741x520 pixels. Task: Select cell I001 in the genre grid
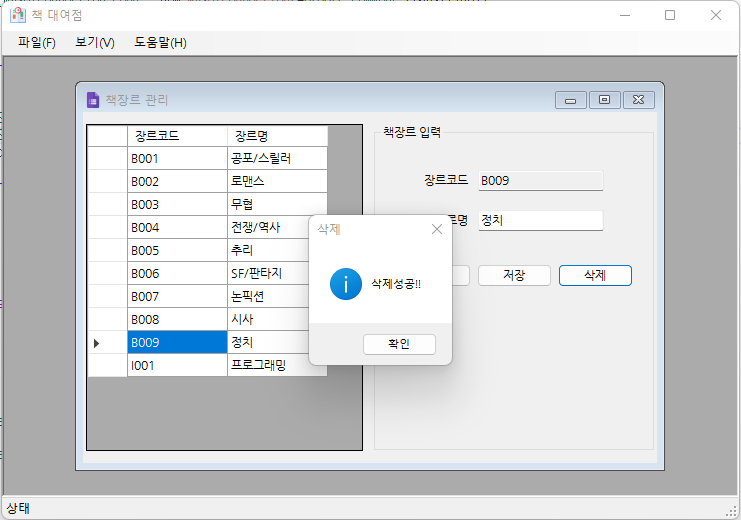[x=177, y=365]
